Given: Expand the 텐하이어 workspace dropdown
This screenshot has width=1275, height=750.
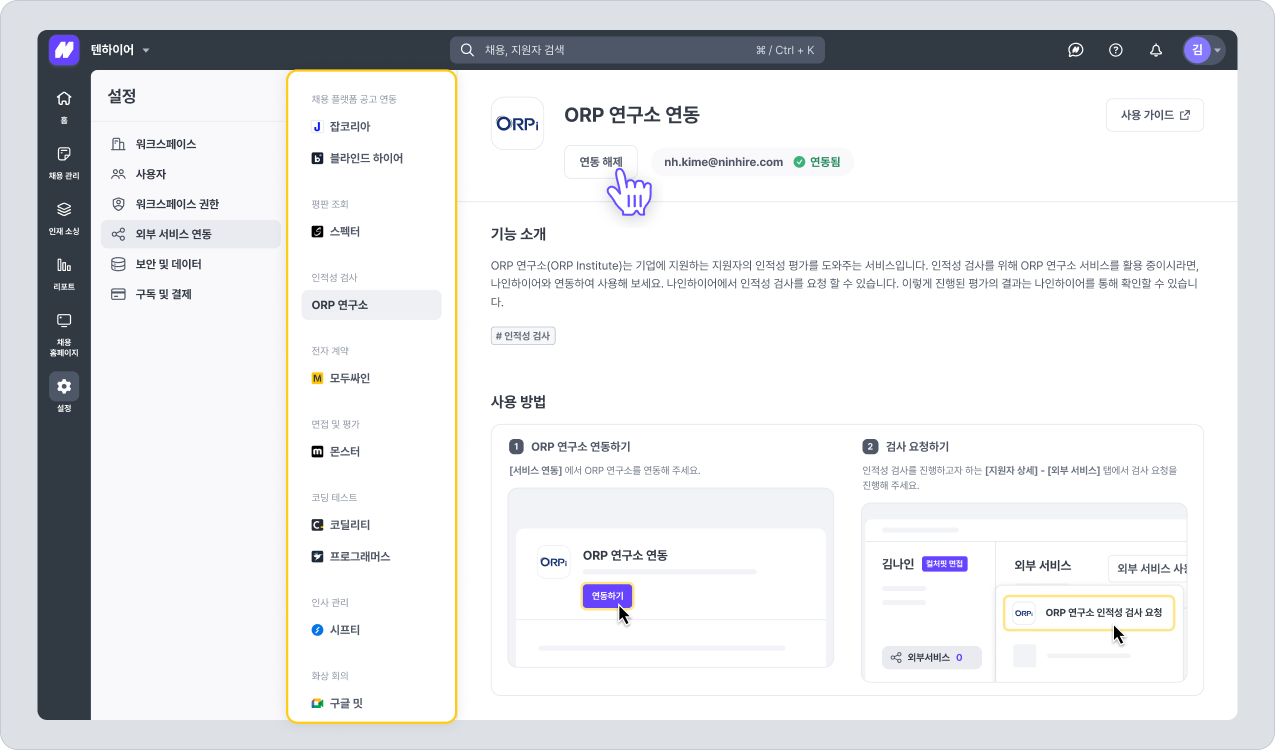Looking at the screenshot, I should [120, 50].
